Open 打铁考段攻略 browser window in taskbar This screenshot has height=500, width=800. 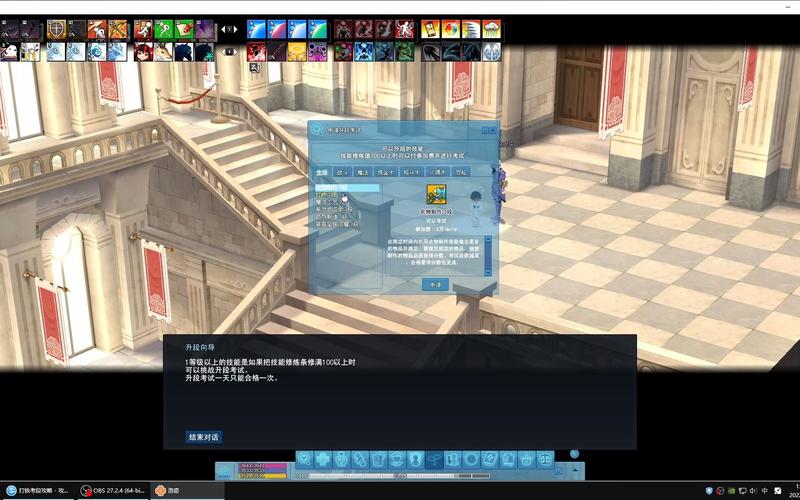tap(38, 490)
